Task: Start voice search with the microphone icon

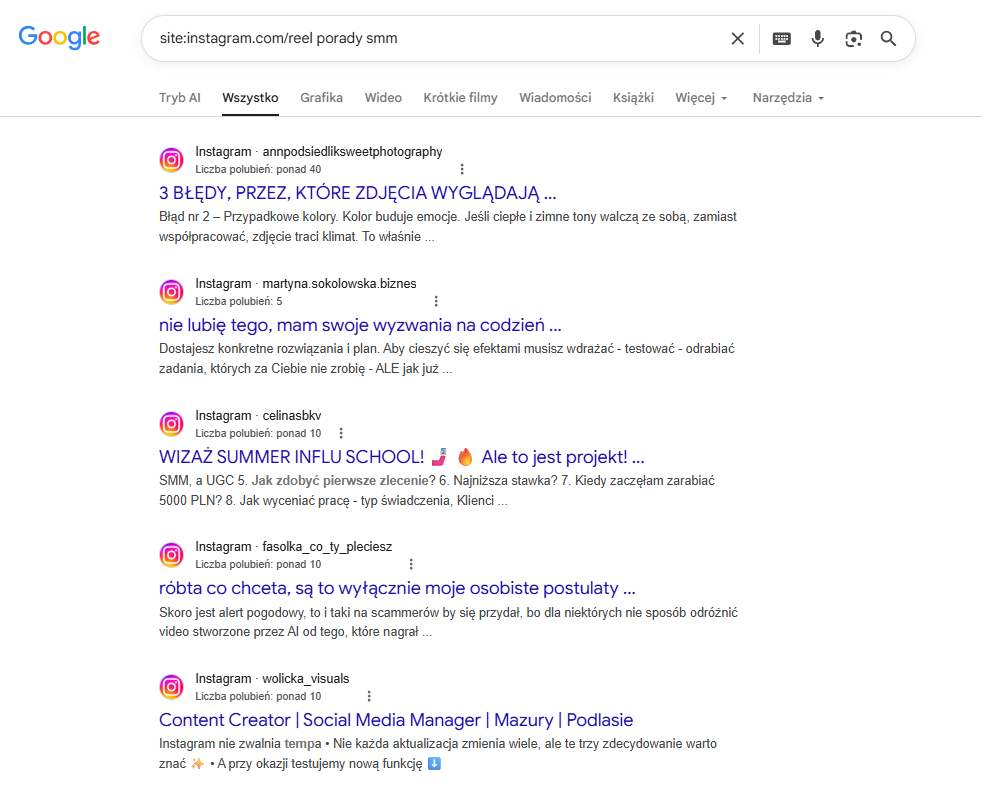Action: tap(817, 39)
